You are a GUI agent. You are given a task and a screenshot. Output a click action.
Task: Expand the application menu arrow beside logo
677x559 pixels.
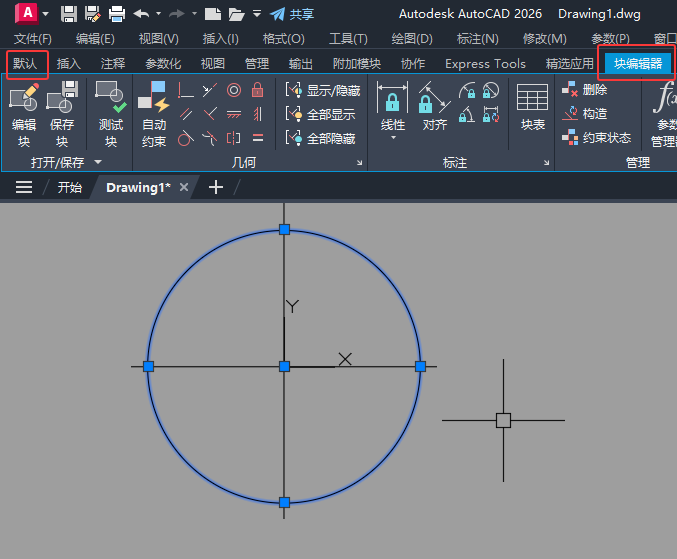46,14
